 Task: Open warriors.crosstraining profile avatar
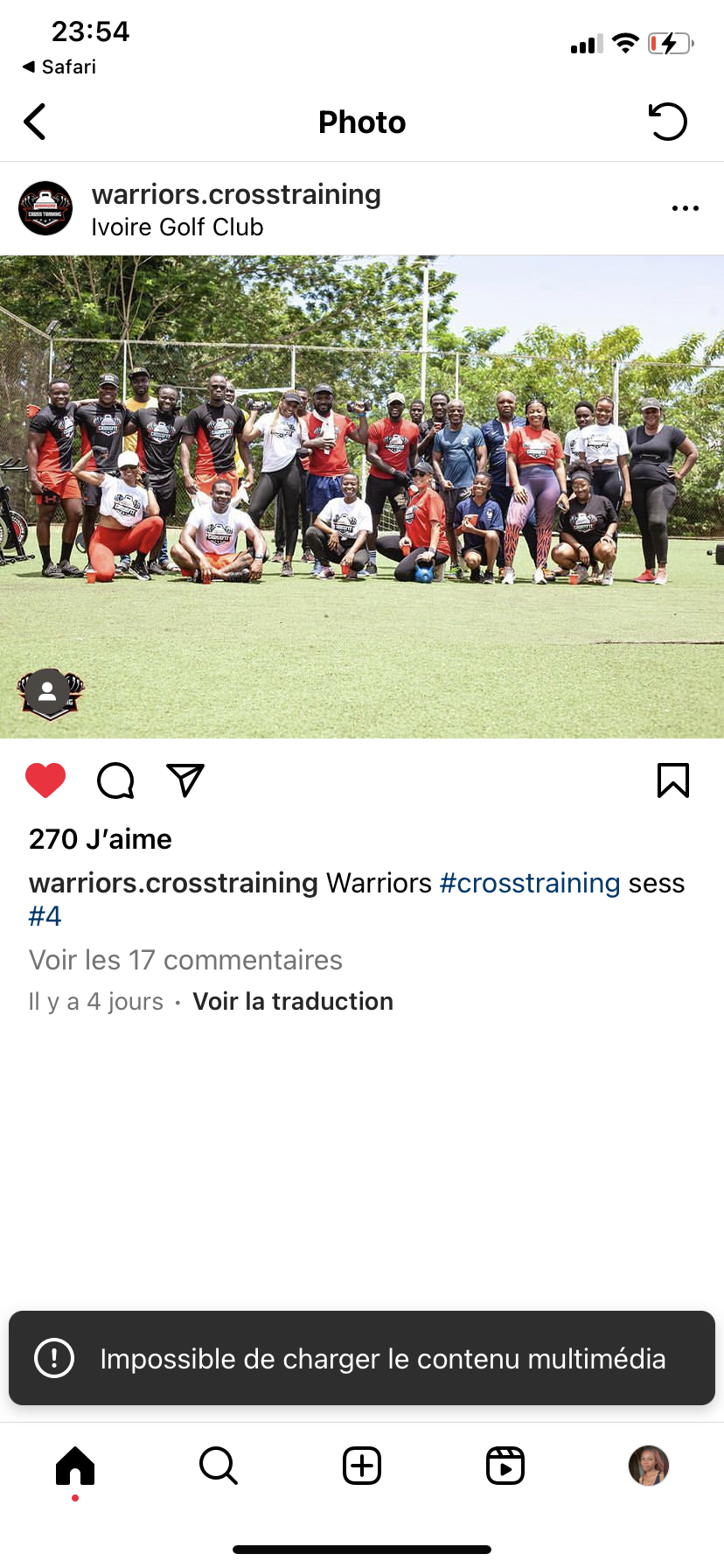click(45, 208)
